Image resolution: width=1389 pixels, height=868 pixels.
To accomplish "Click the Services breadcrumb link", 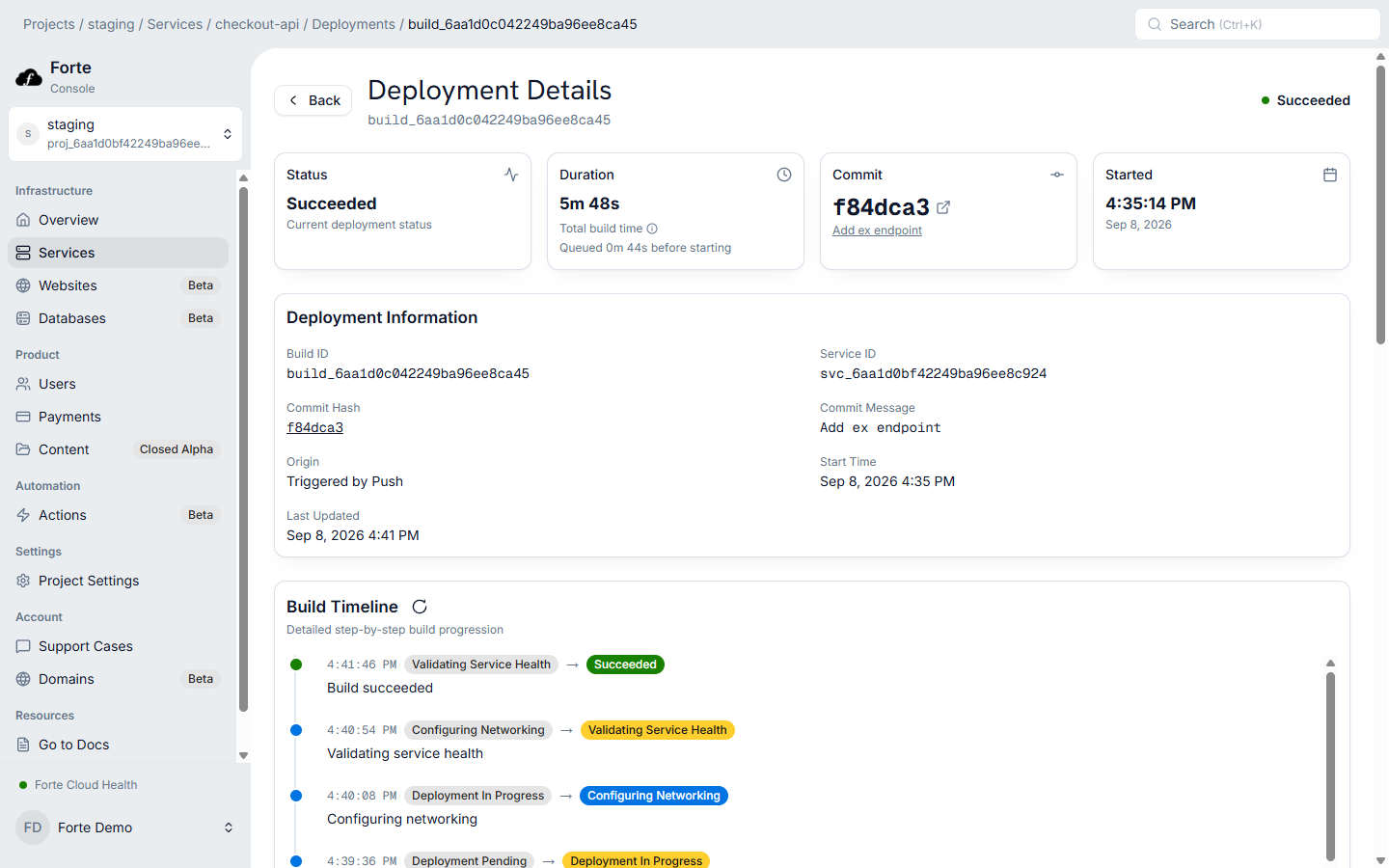I will [x=175, y=24].
